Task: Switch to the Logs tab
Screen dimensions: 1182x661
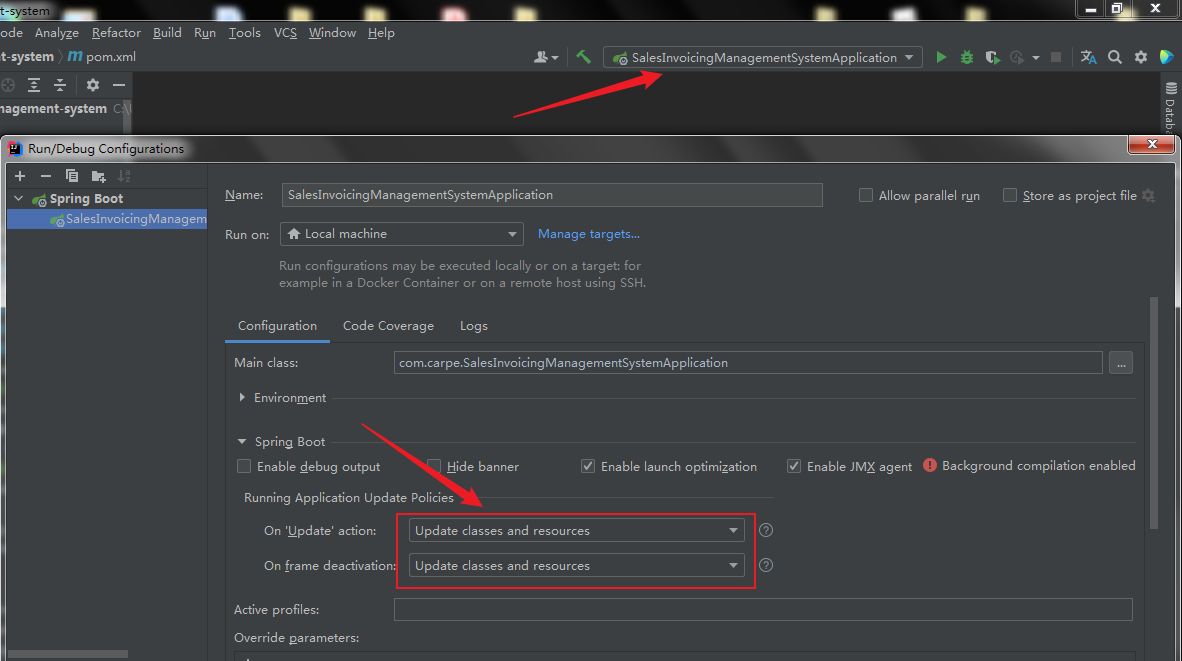Action: click(x=473, y=326)
